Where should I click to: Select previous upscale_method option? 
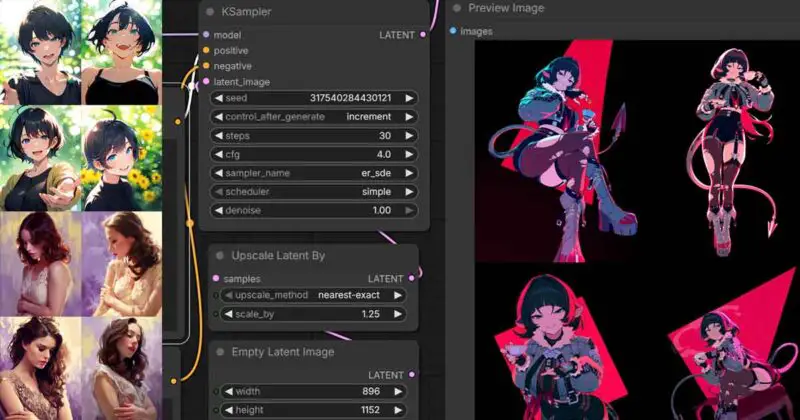229,295
